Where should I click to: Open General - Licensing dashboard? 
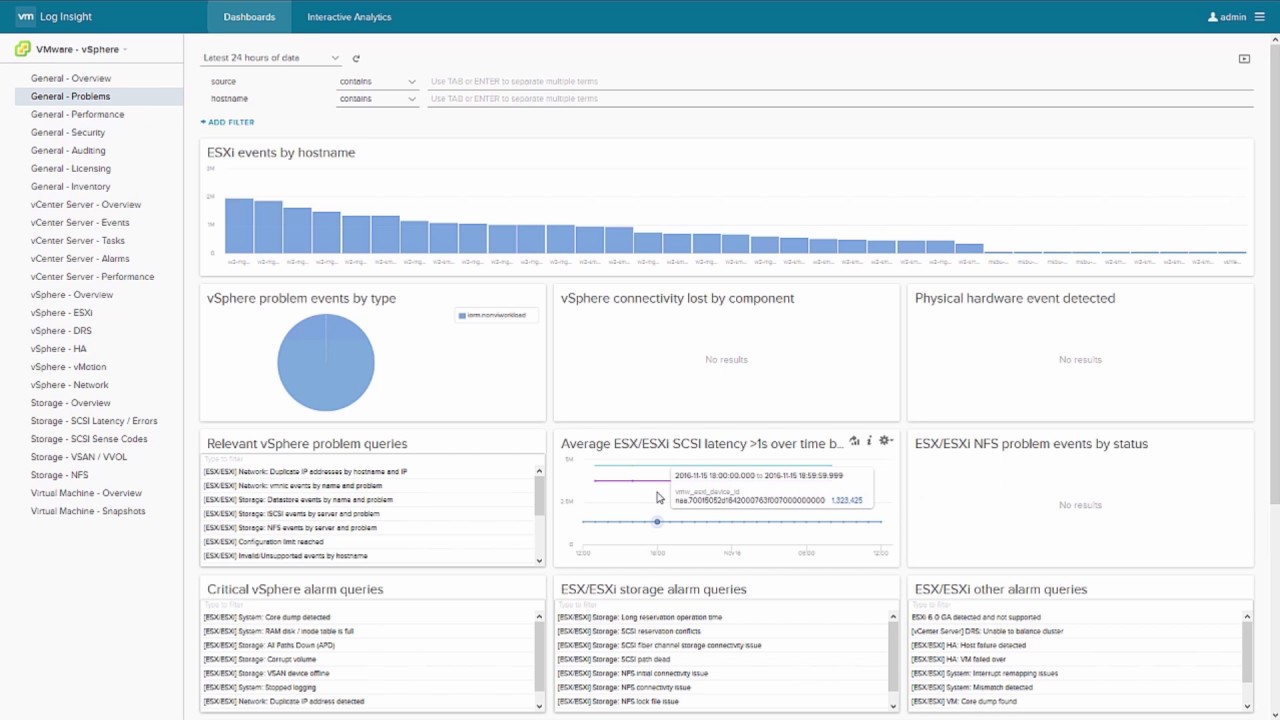pyautogui.click(x=71, y=168)
